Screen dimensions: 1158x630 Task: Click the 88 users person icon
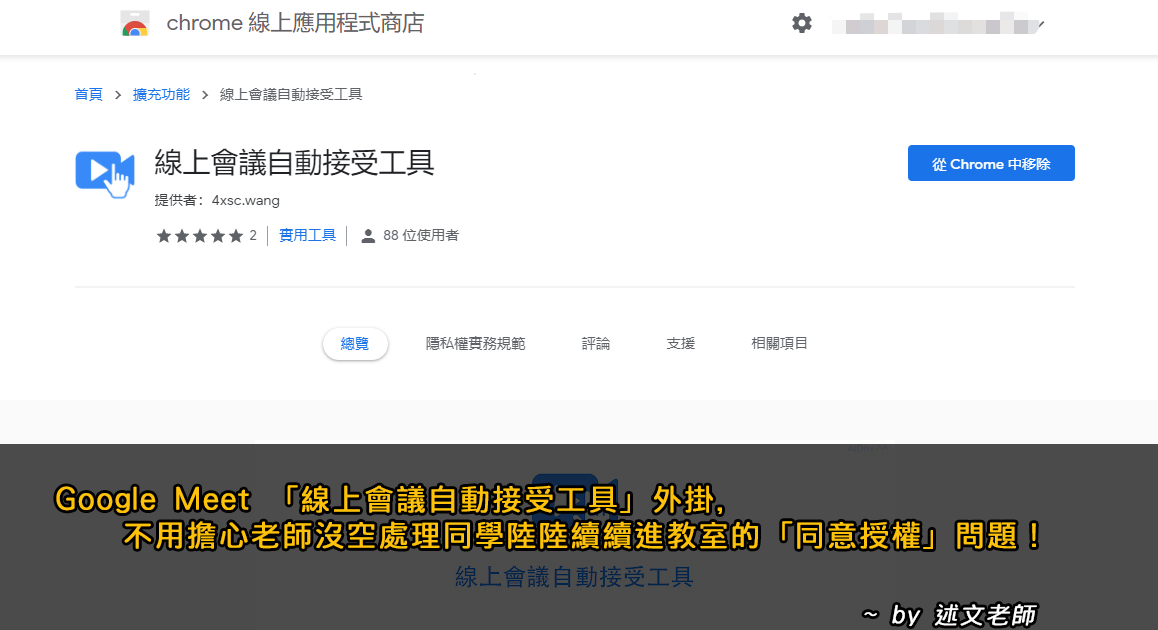368,236
